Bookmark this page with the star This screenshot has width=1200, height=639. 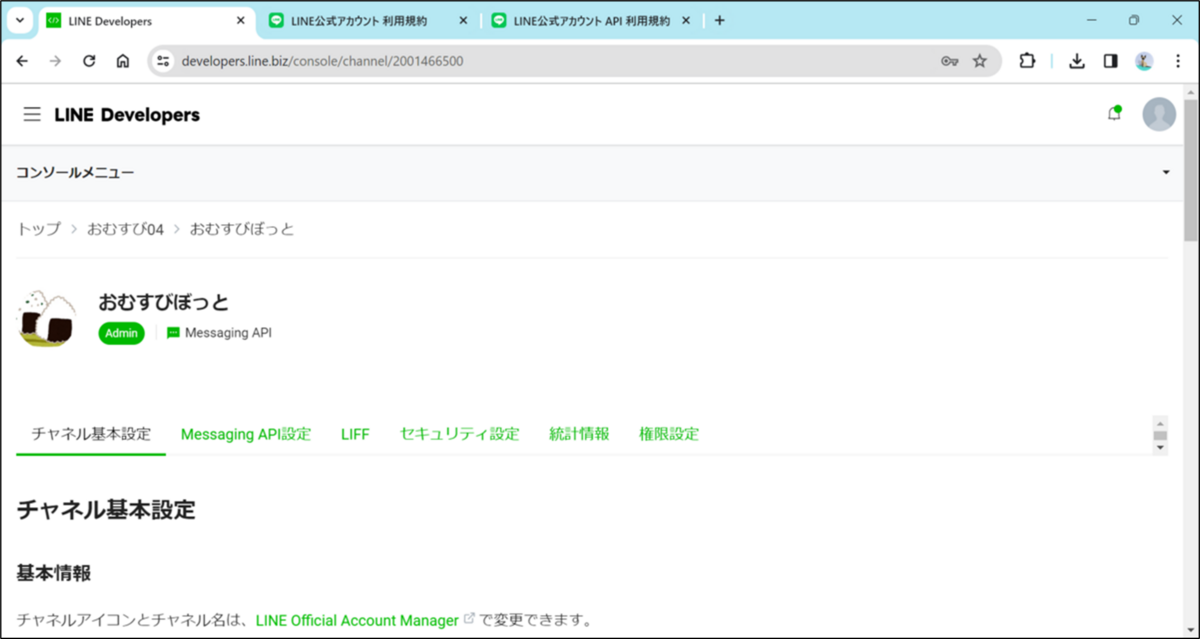coord(980,61)
